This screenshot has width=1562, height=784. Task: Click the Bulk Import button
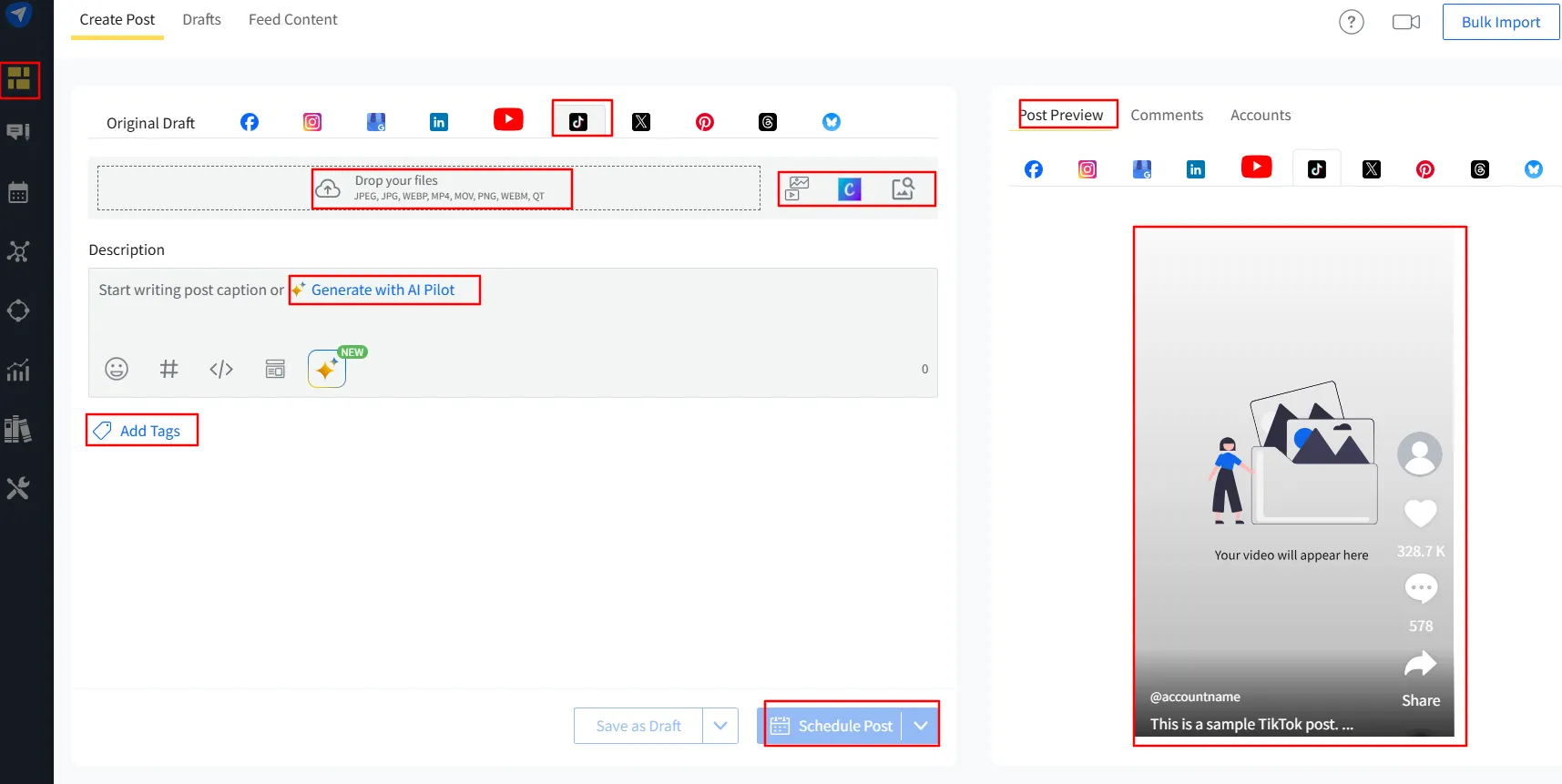[1501, 22]
